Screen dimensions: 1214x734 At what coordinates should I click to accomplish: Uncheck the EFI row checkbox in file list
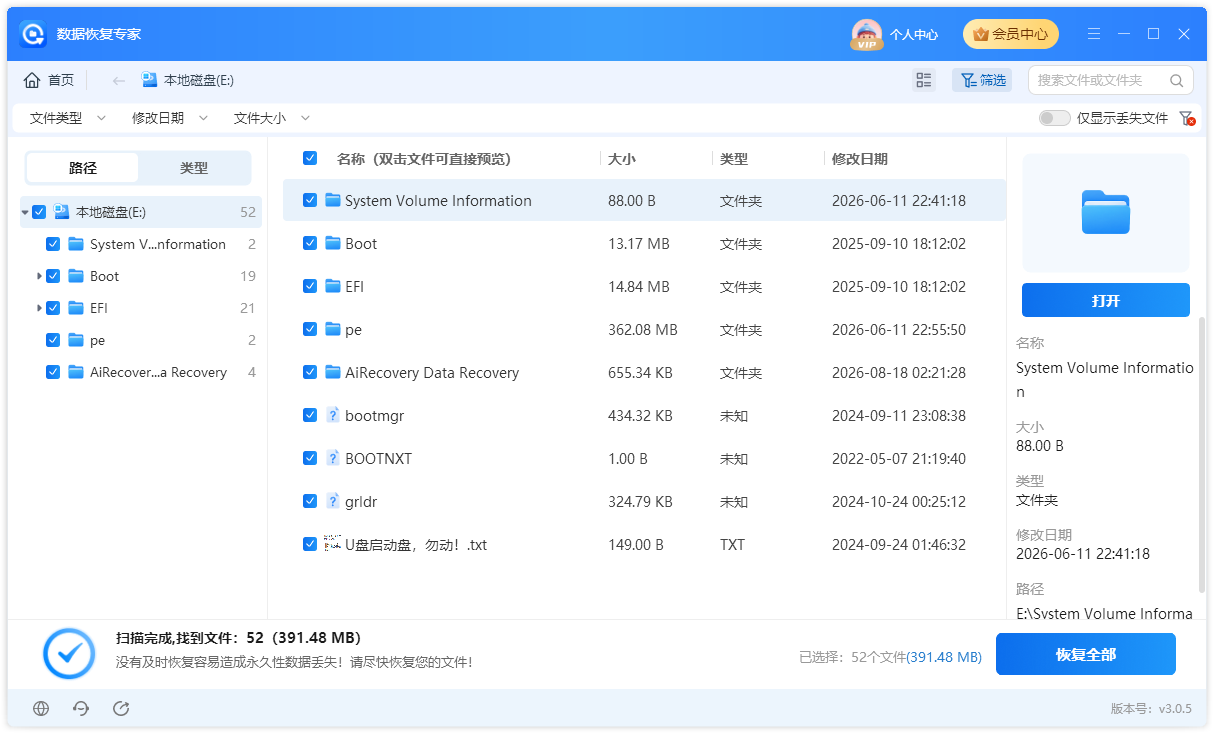[310, 286]
